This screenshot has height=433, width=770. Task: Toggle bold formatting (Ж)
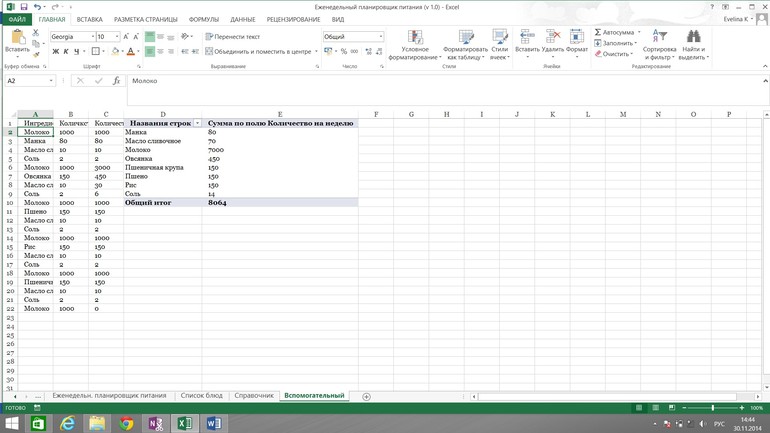56,51
